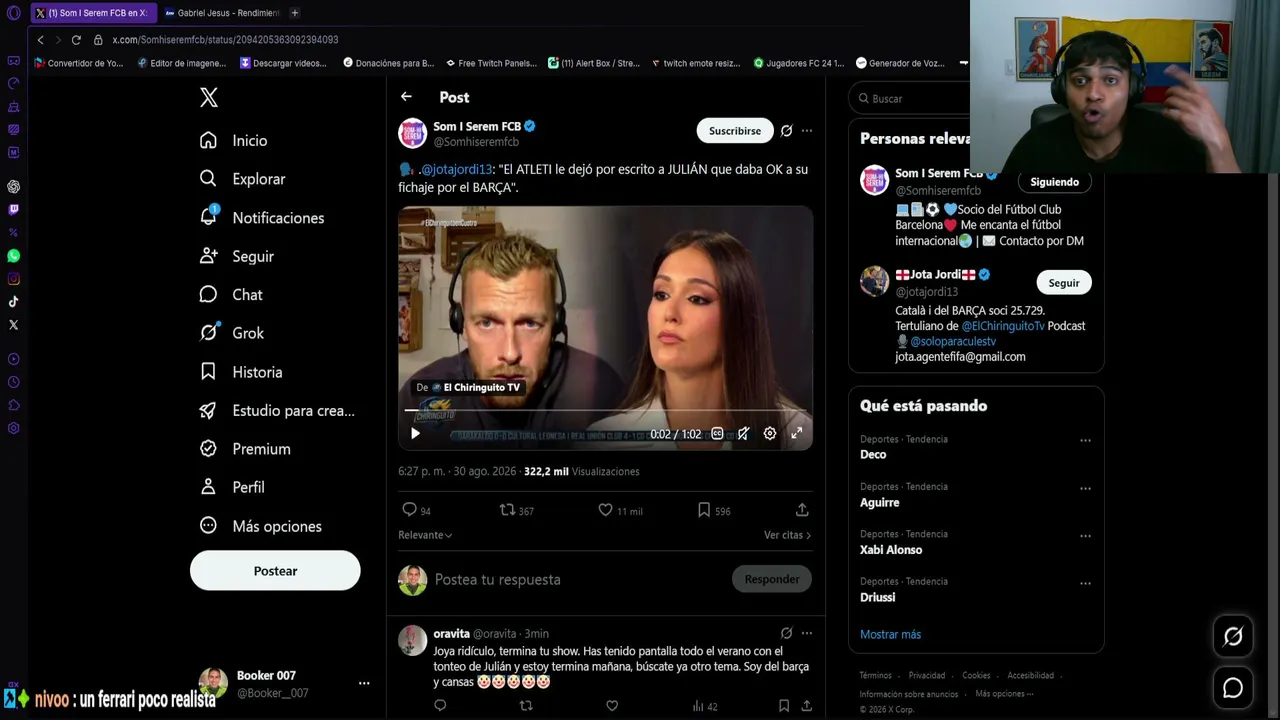Image resolution: width=1280 pixels, height=720 pixels.
Task: Seek on the video progress bar
Action: (x=605, y=411)
